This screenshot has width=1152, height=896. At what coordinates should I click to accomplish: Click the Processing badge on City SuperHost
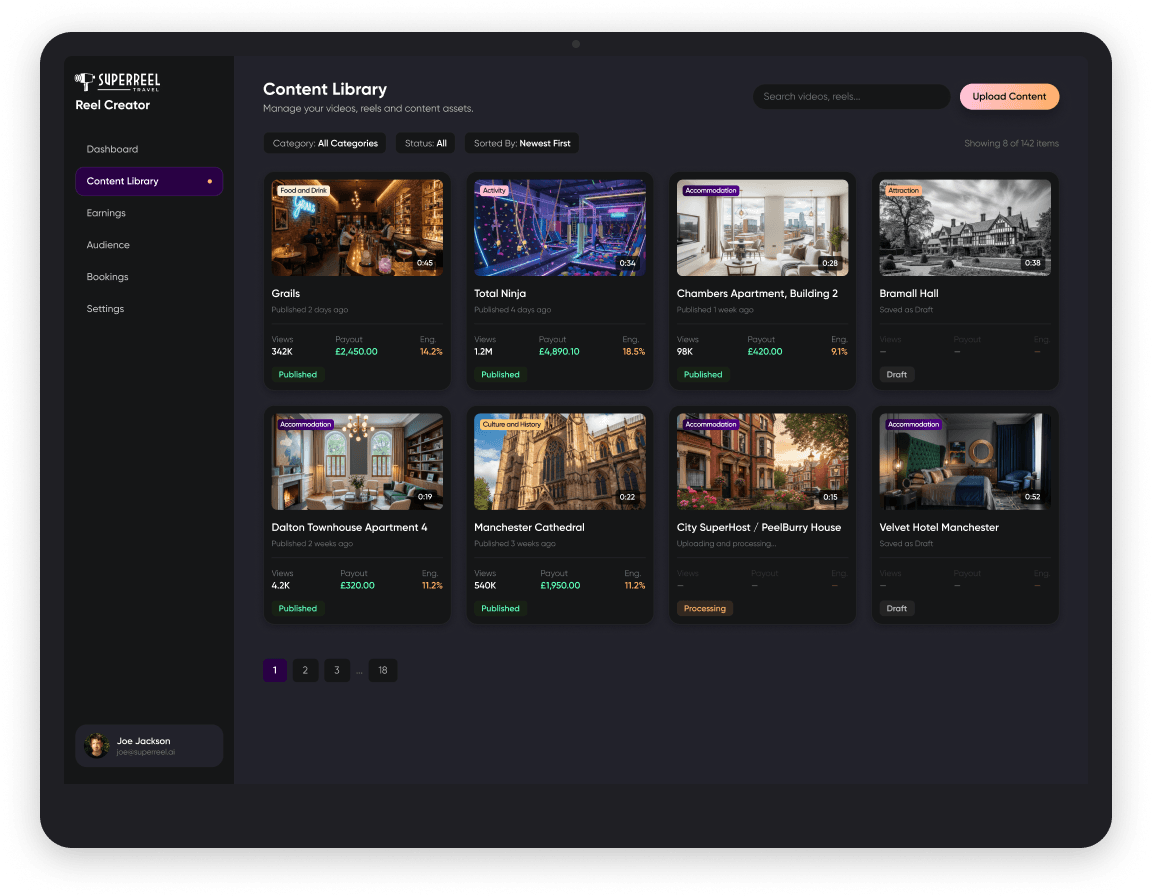click(705, 608)
